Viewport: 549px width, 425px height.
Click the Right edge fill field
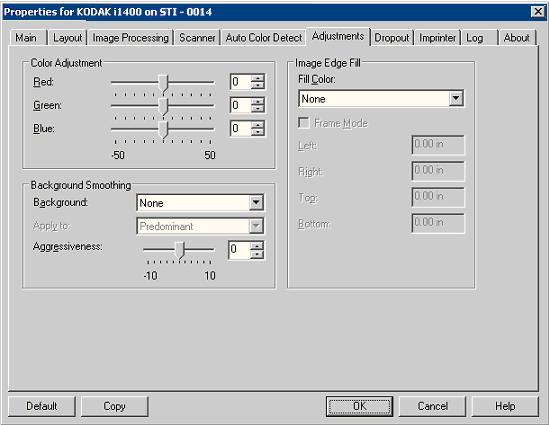(438, 171)
